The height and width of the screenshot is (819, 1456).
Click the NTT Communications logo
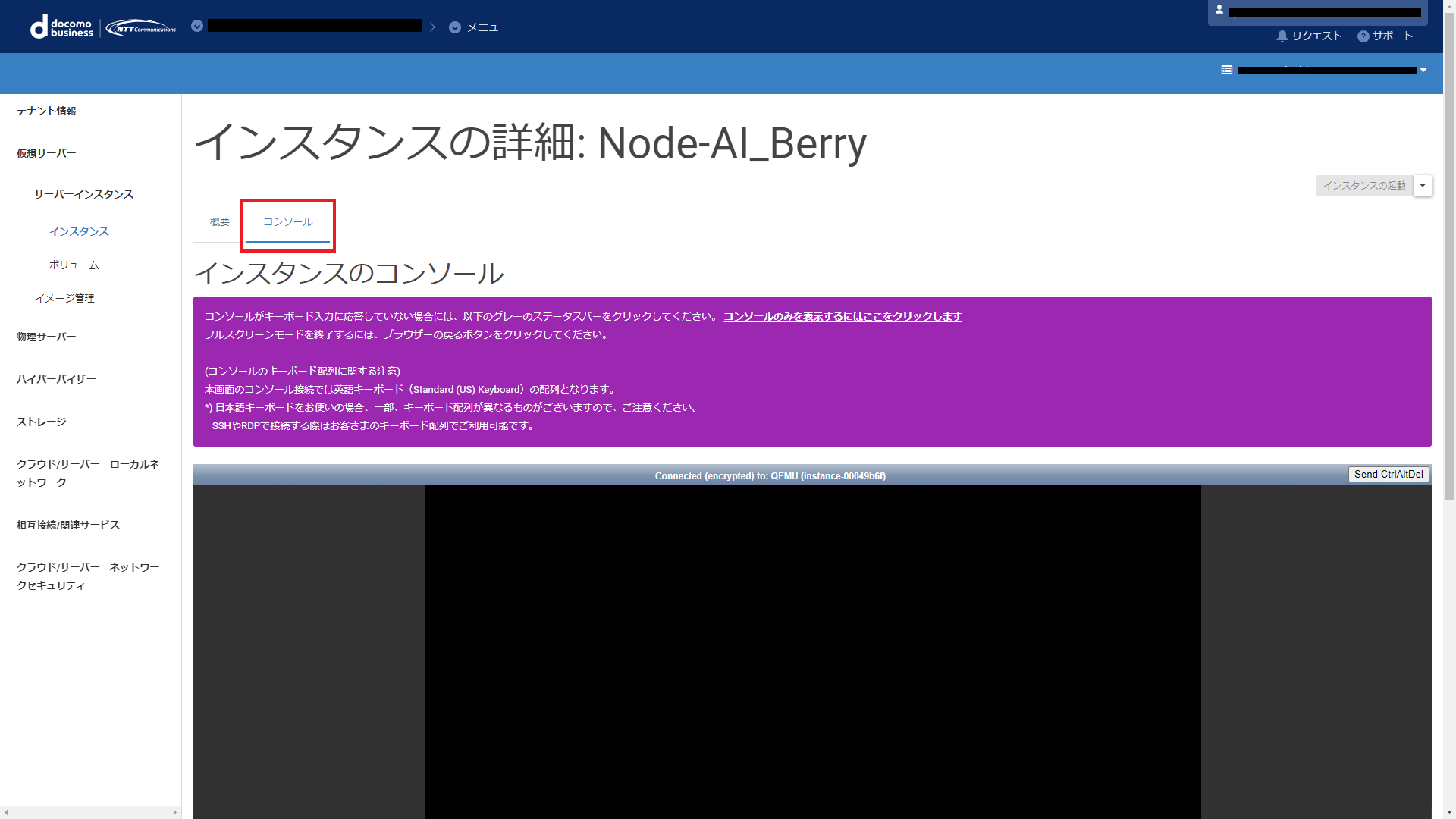pyautogui.click(x=141, y=28)
